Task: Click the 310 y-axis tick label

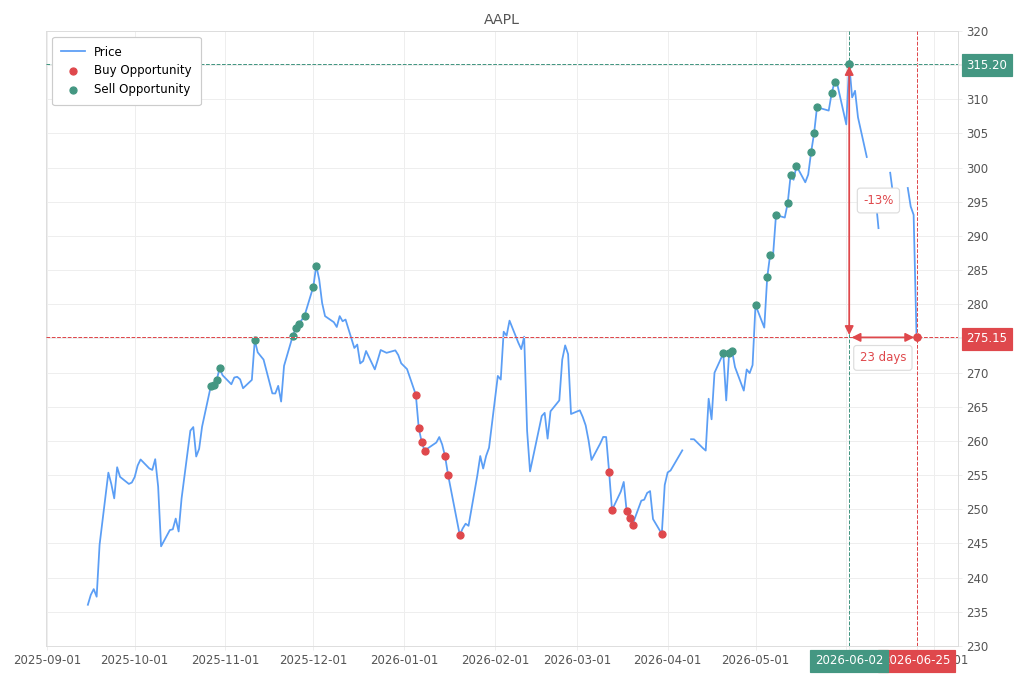Action: click(x=977, y=100)
